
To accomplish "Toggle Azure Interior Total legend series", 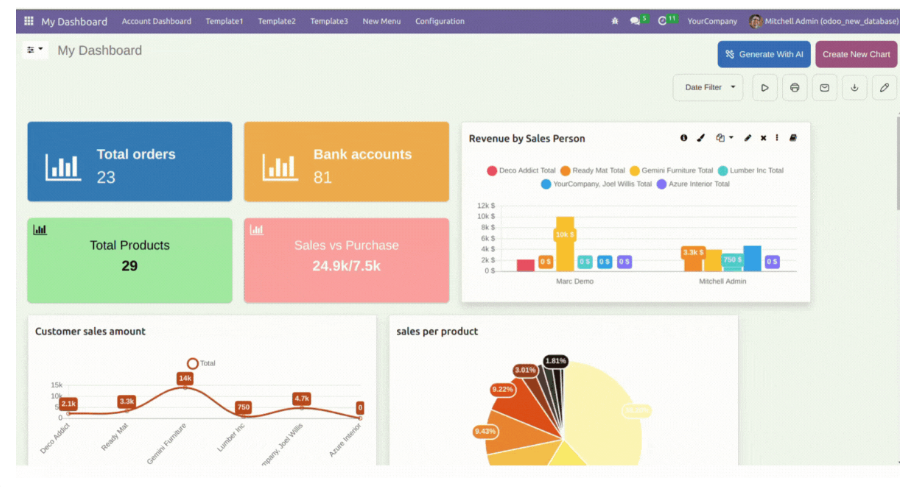I will click(x=694, y=184).
